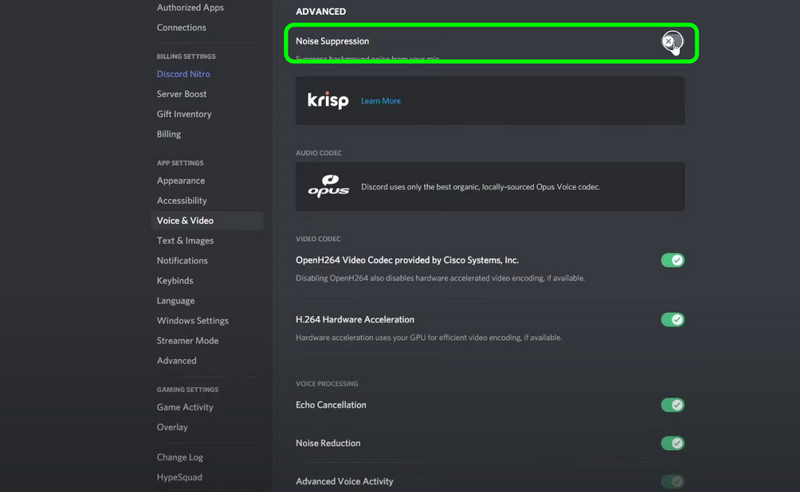View the Change Log
Screen dimensions: 800x492
[179, 457]
